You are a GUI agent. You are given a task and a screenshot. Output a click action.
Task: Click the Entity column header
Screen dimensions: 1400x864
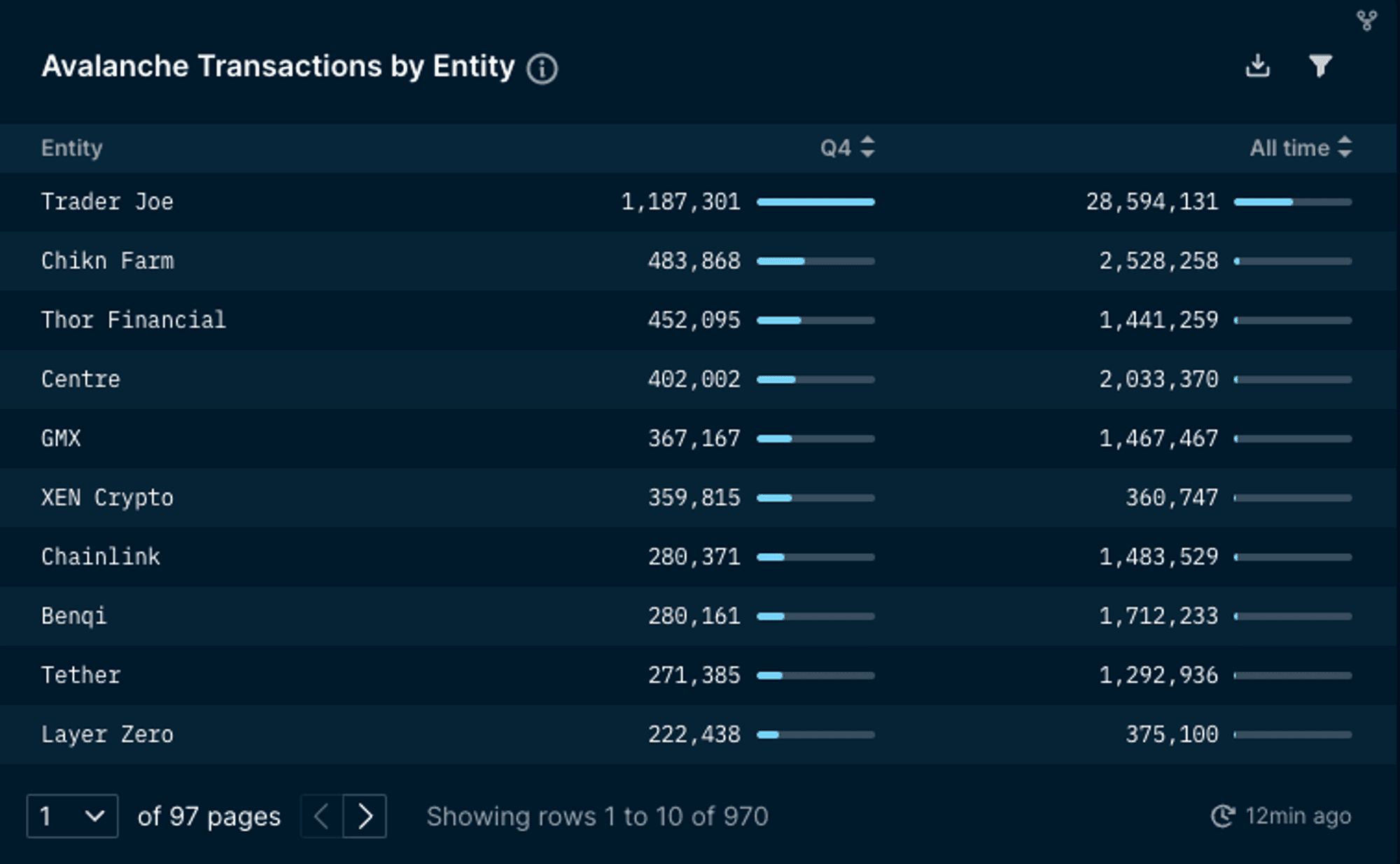(72, 148)
